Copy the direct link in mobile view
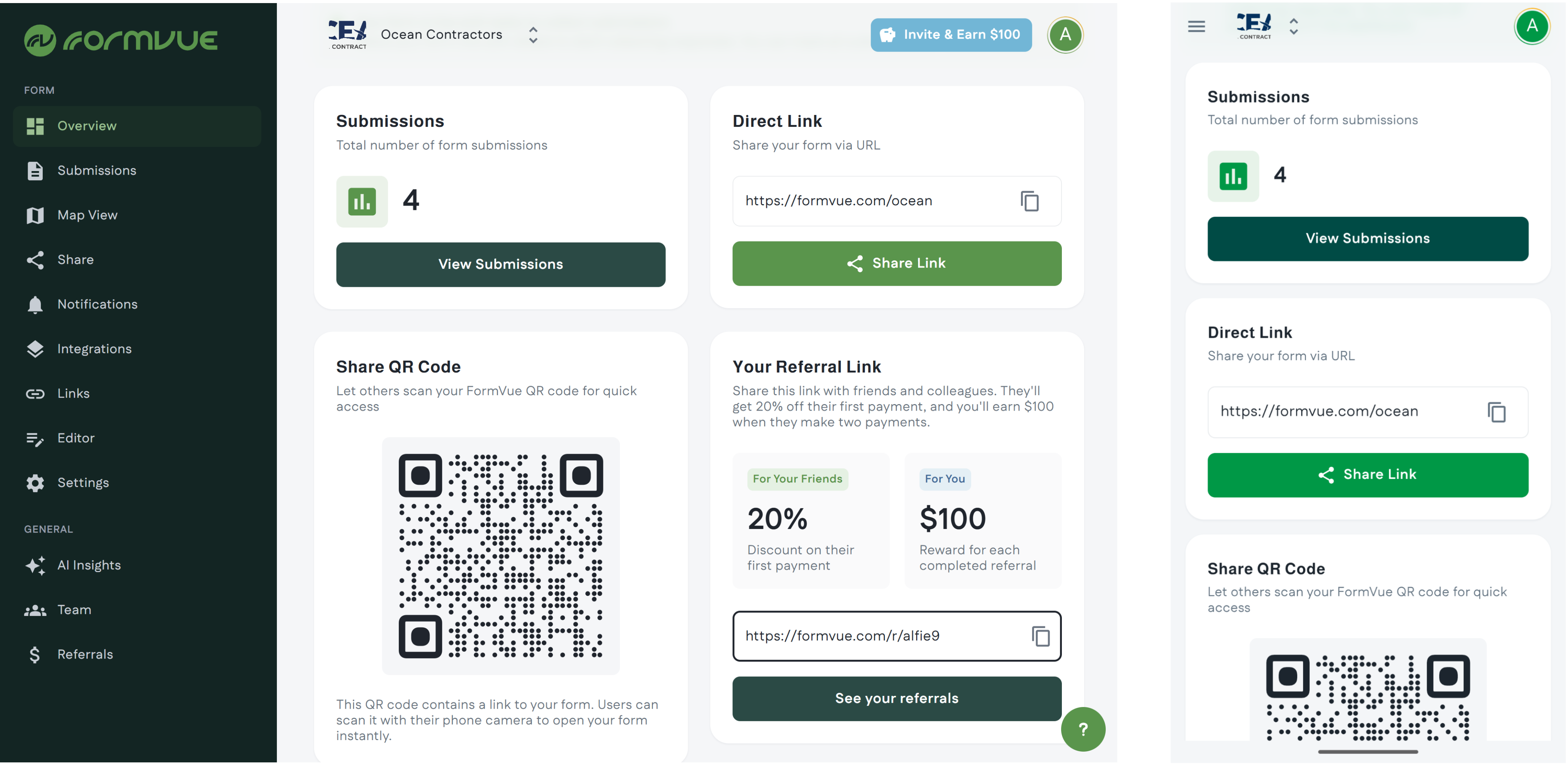Image resolution: width=1568 pixels, height=767 pixels. (x=1497, y=412)
